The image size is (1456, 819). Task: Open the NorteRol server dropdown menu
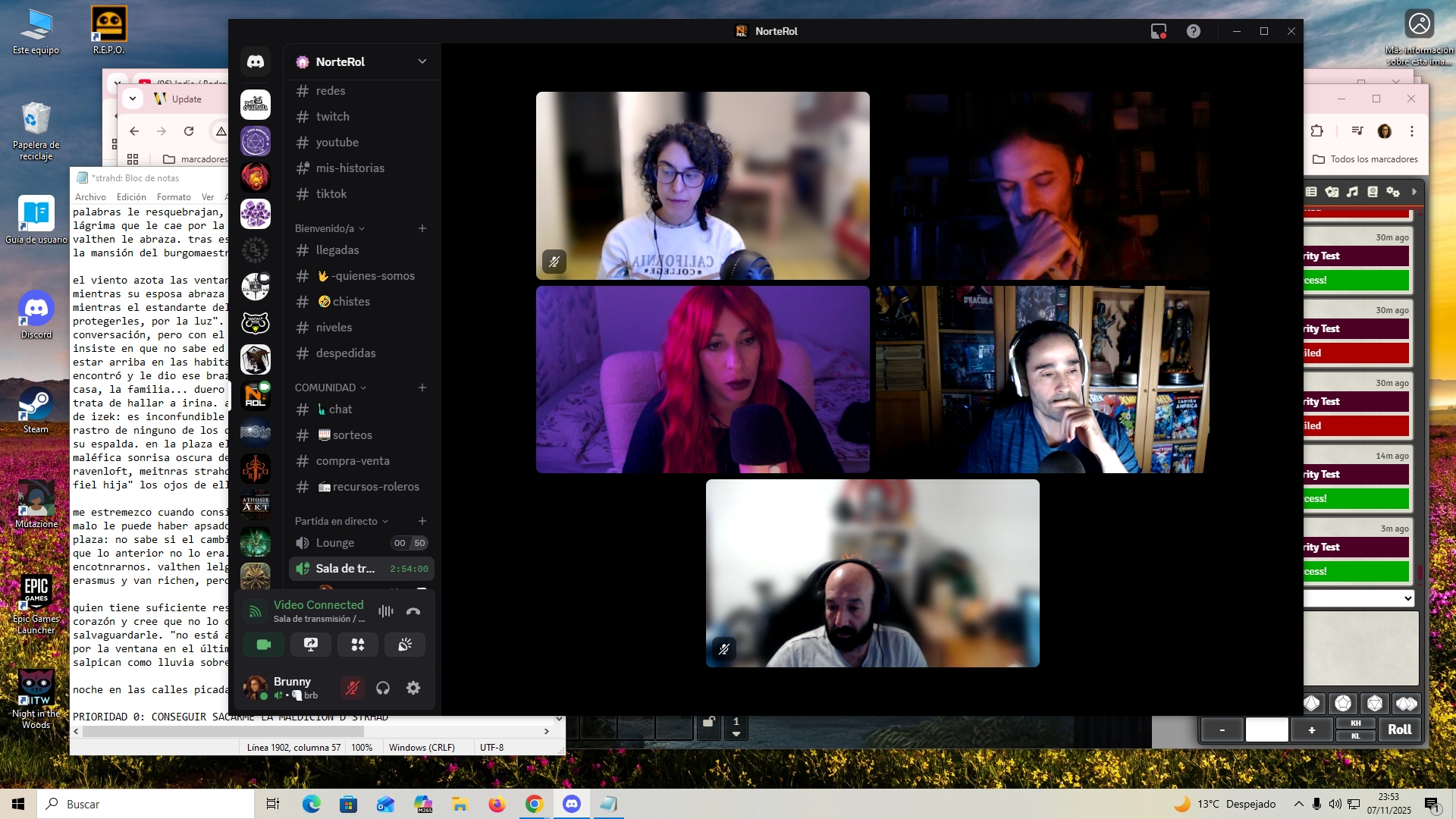pyautogui.click(x=422, y=61)
